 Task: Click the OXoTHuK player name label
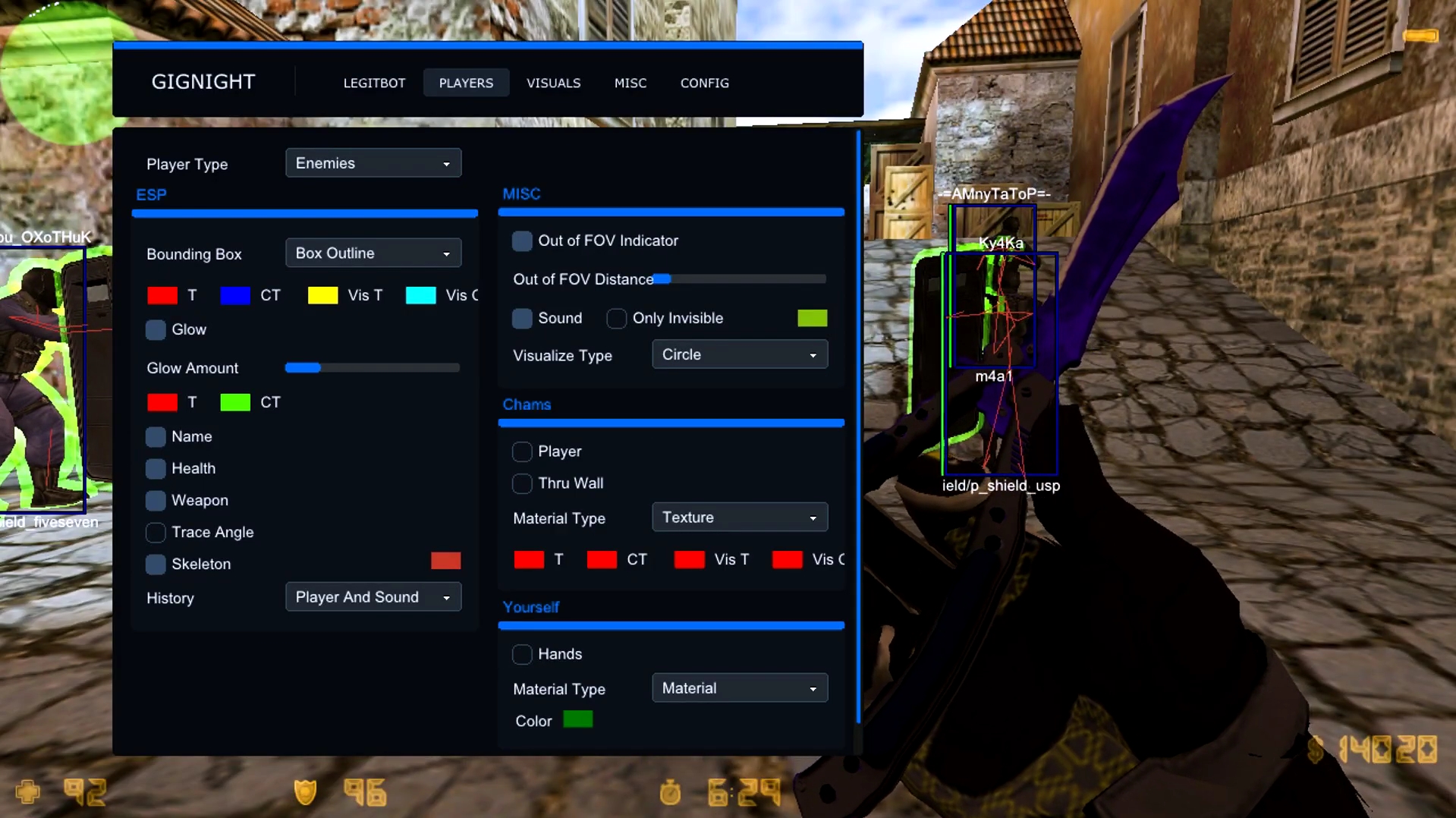(46, 238)
